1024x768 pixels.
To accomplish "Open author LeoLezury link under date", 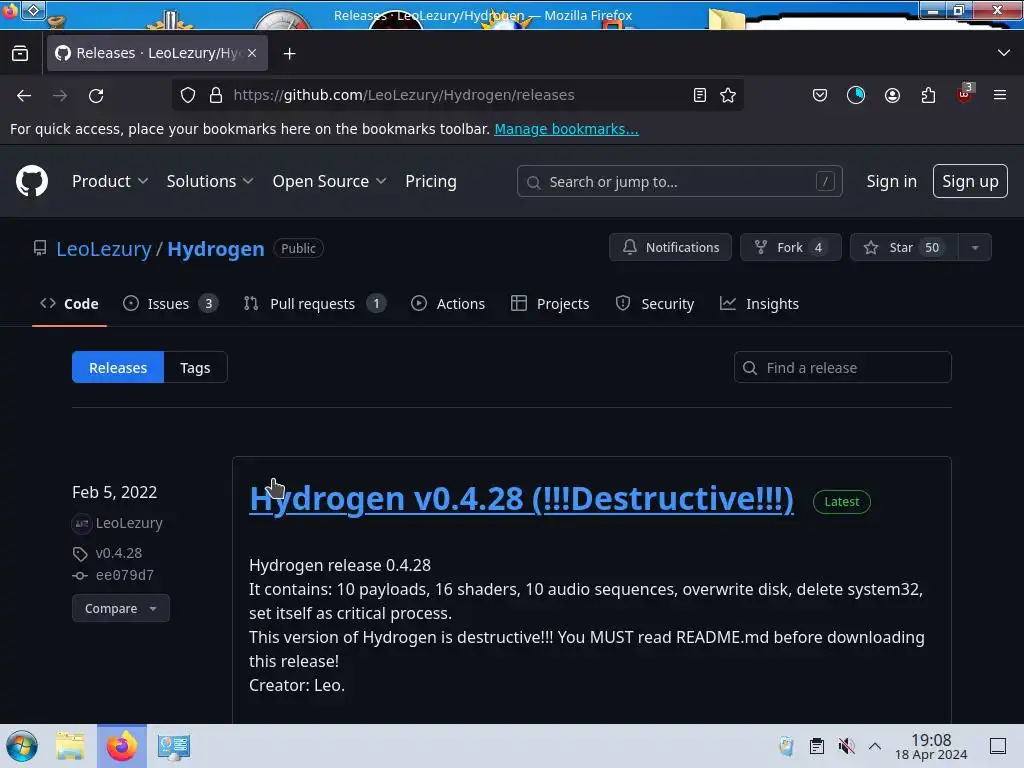I will point(129,523).
